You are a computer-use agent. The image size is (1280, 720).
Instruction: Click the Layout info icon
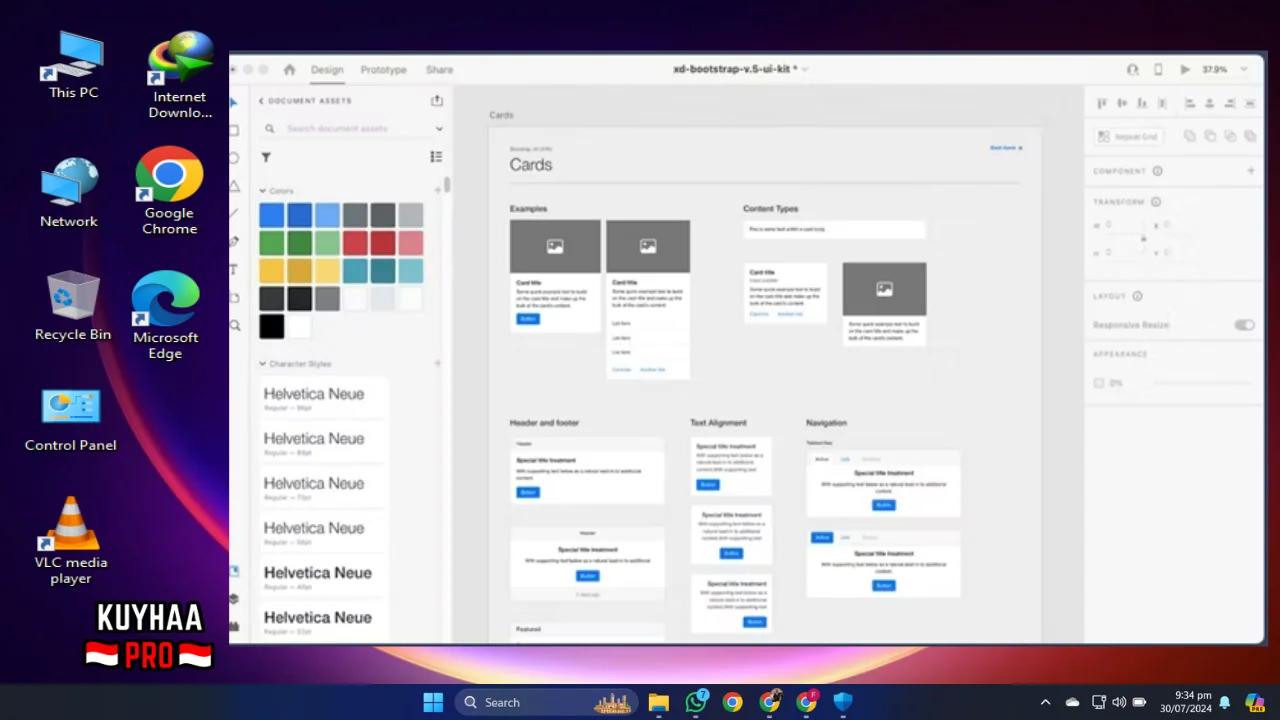1137,296
